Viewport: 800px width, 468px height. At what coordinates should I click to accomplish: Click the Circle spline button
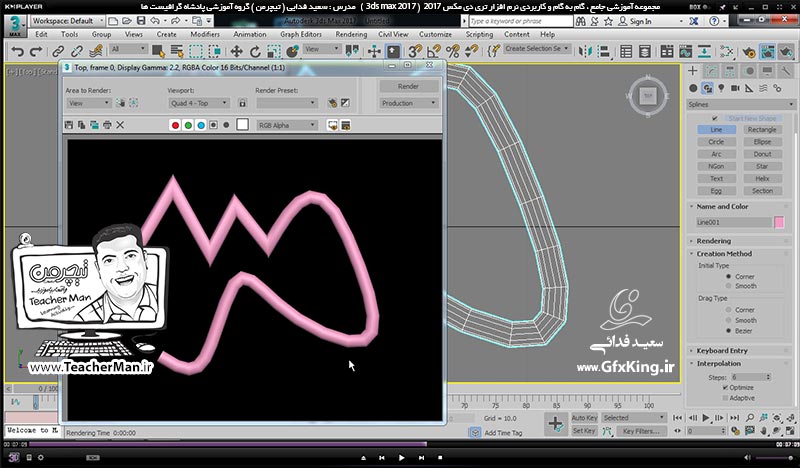click(716, 142)
